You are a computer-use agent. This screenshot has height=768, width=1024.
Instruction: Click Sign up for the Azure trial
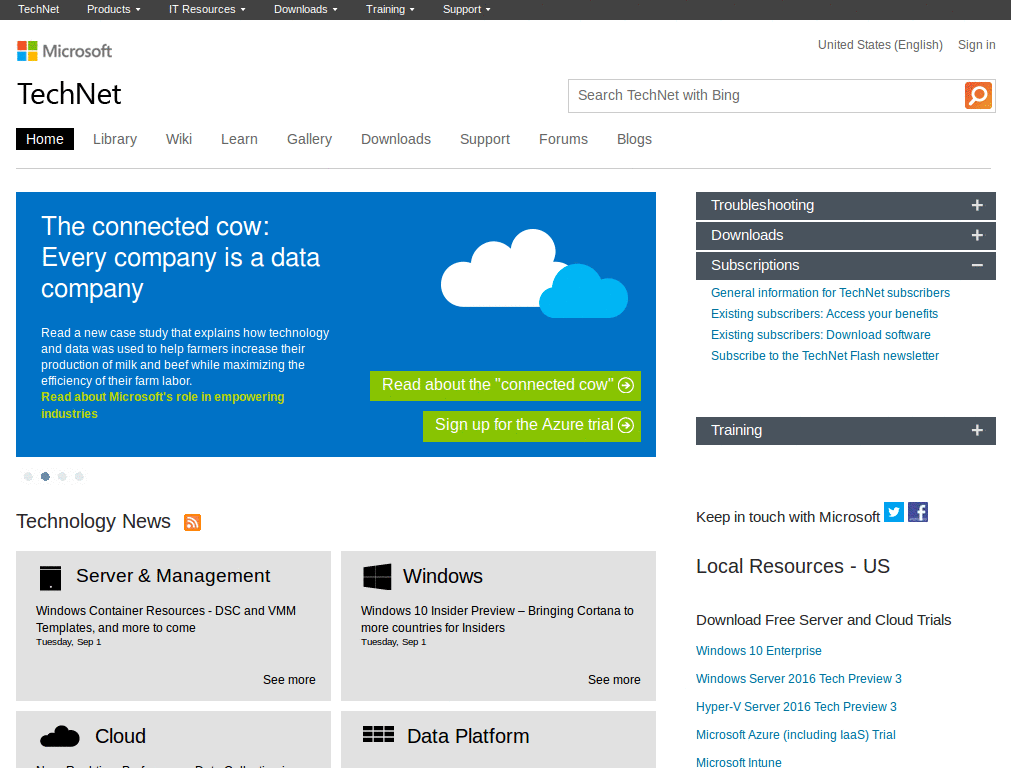[532, 426]
